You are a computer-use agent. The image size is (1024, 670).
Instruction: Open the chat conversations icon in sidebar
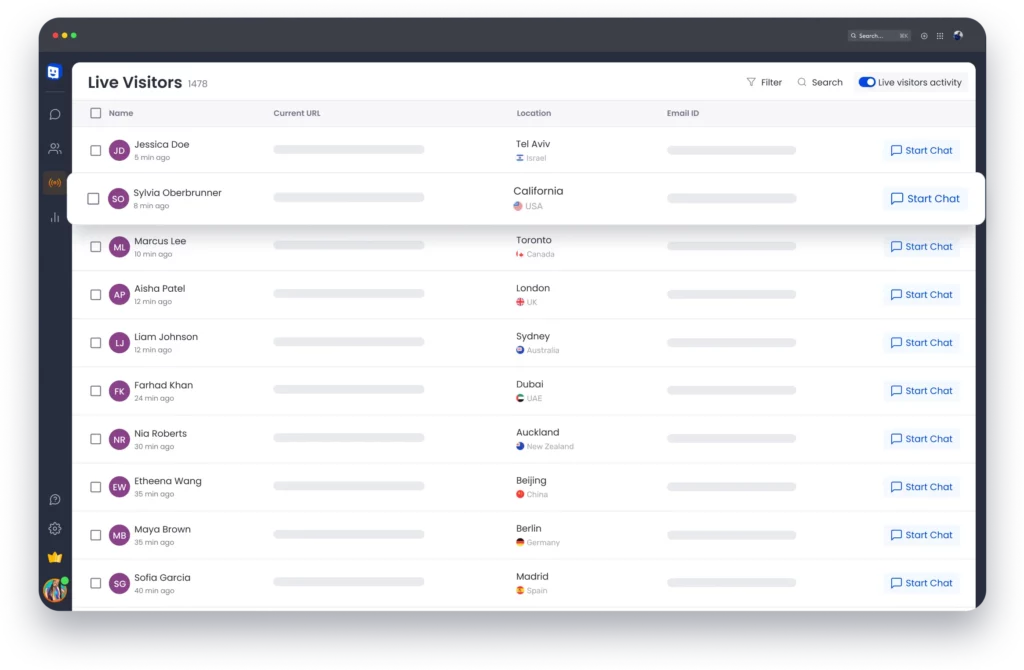(55, 114)
